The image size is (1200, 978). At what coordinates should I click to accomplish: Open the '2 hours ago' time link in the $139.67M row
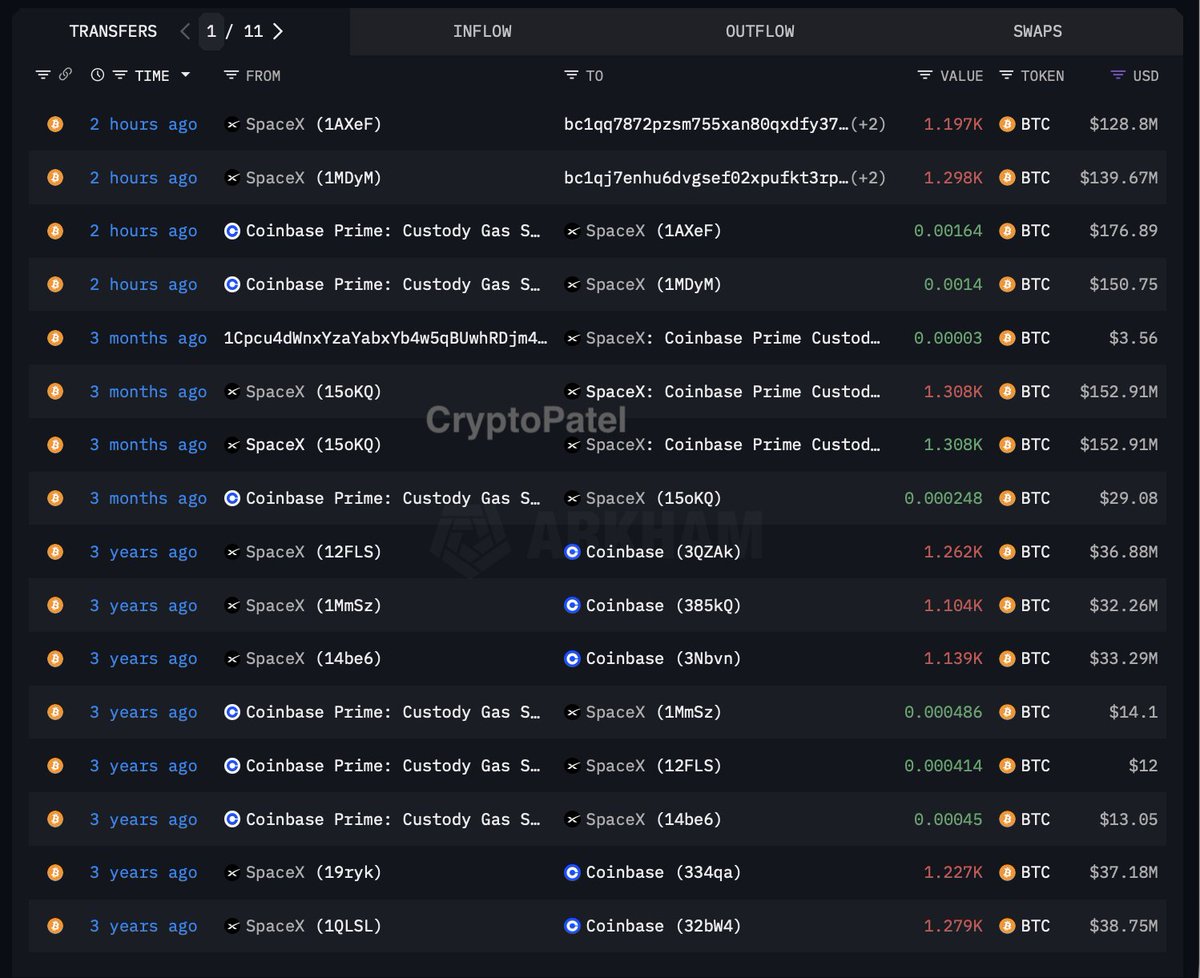click(x=143, y=178)
